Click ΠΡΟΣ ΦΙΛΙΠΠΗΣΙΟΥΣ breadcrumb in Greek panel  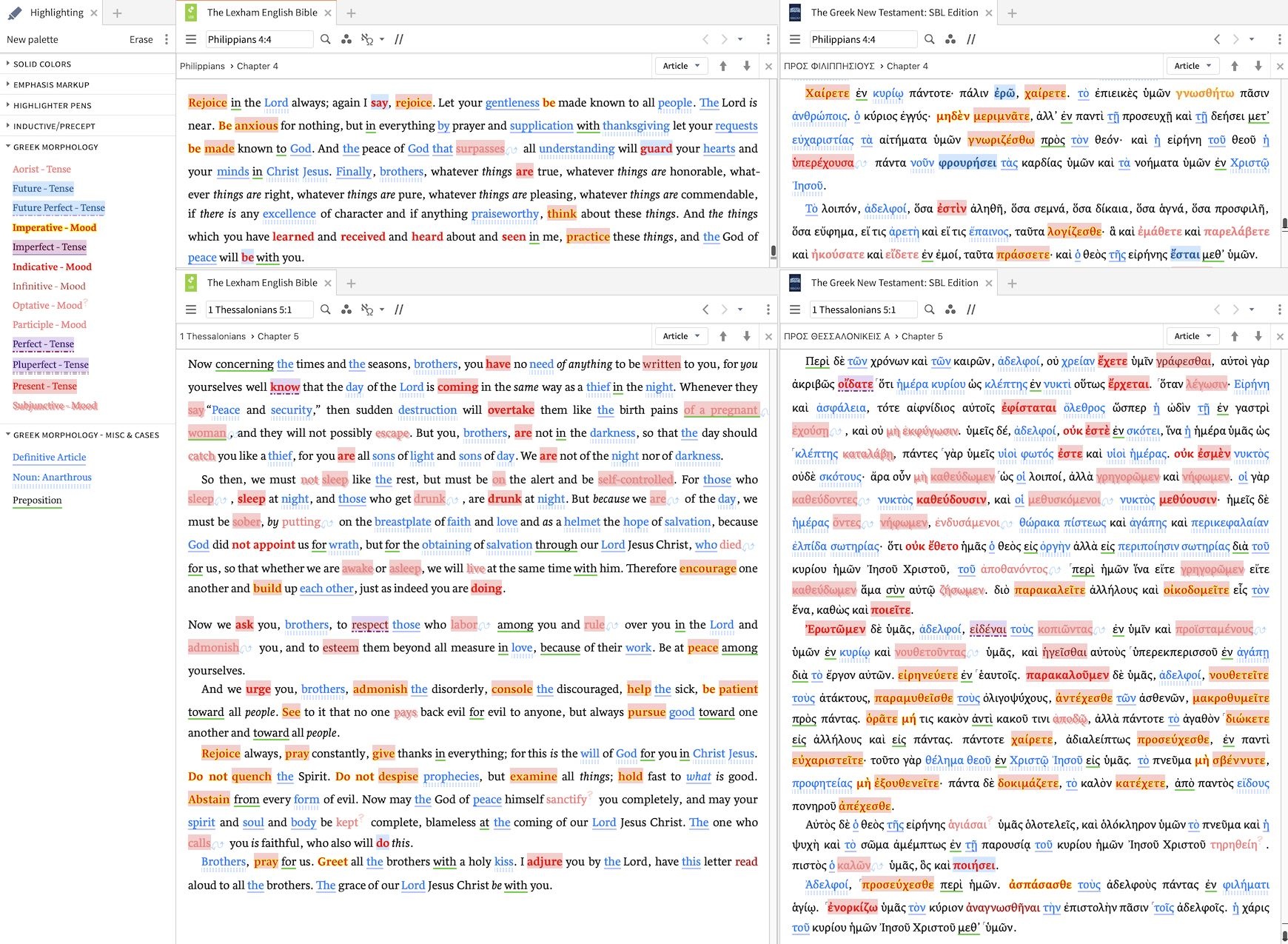tap(830, 66)
